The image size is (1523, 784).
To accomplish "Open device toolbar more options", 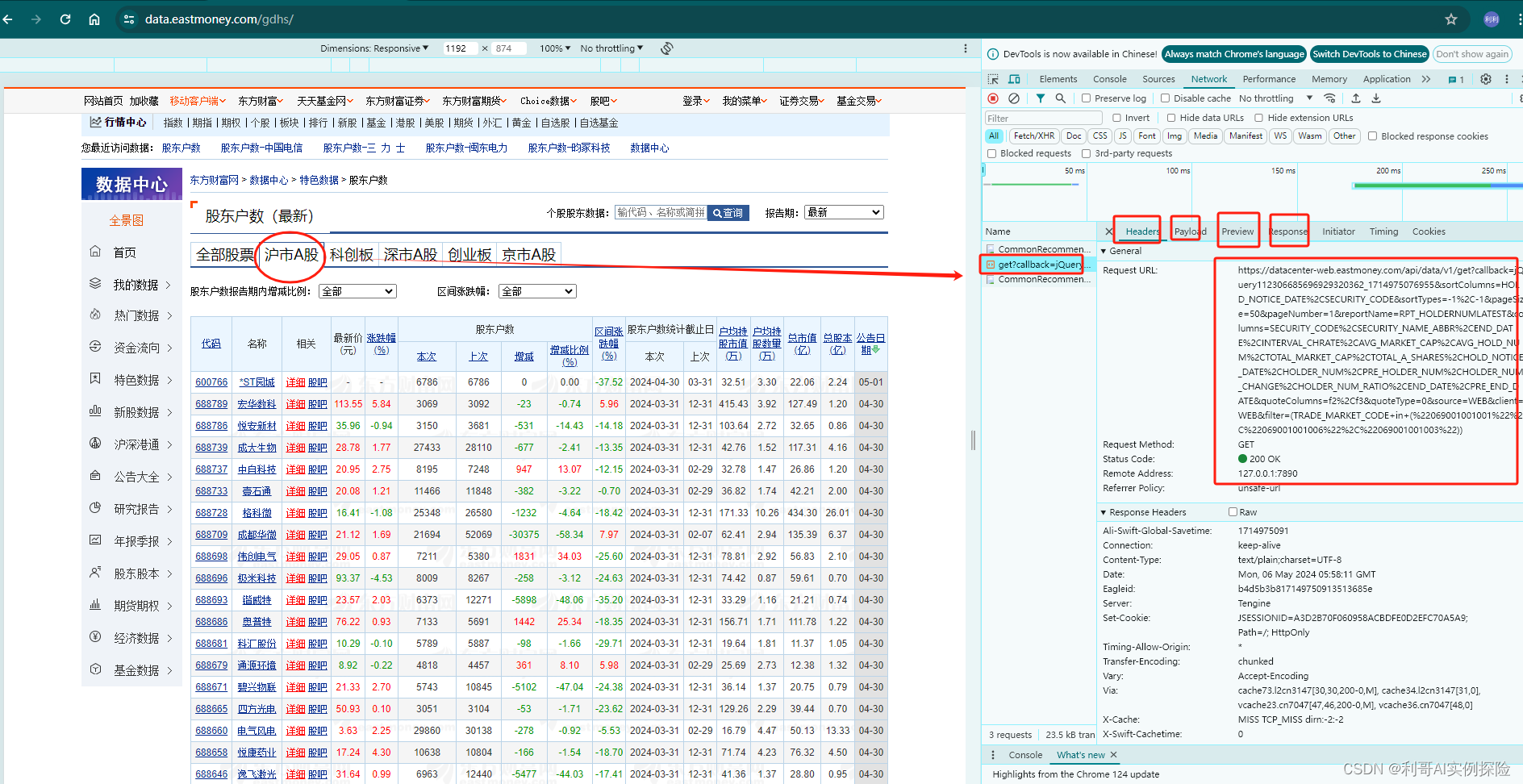I will [x=966, y=48].
